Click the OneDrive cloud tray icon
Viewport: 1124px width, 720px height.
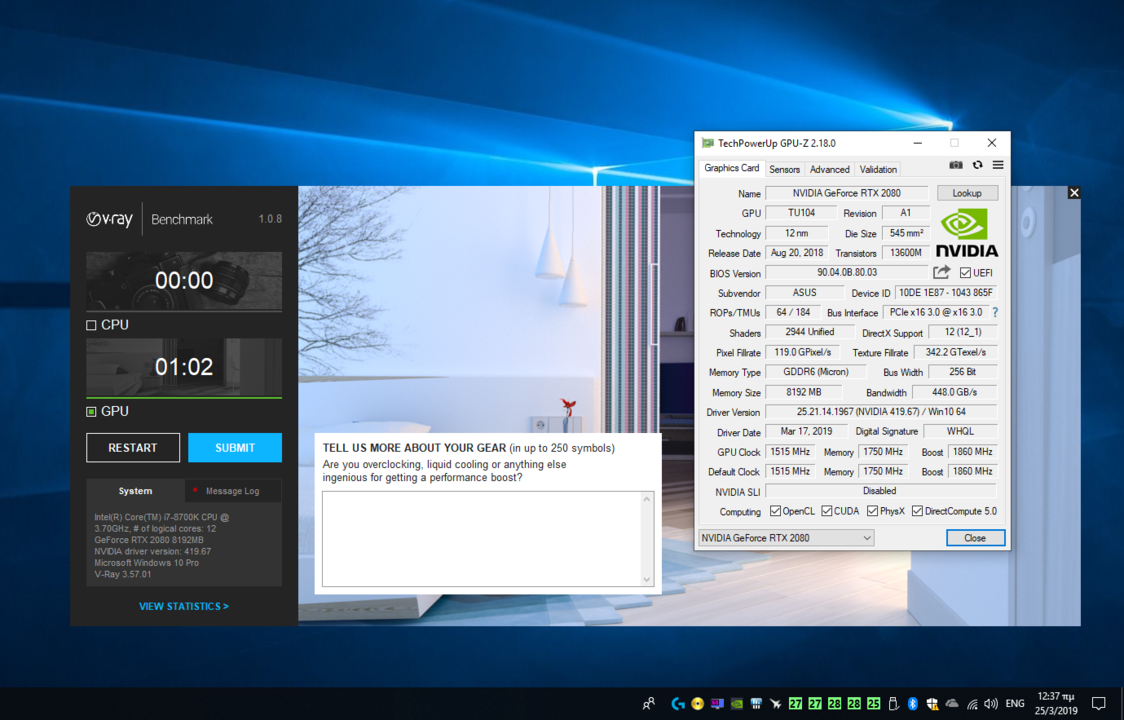click(952, 703)
